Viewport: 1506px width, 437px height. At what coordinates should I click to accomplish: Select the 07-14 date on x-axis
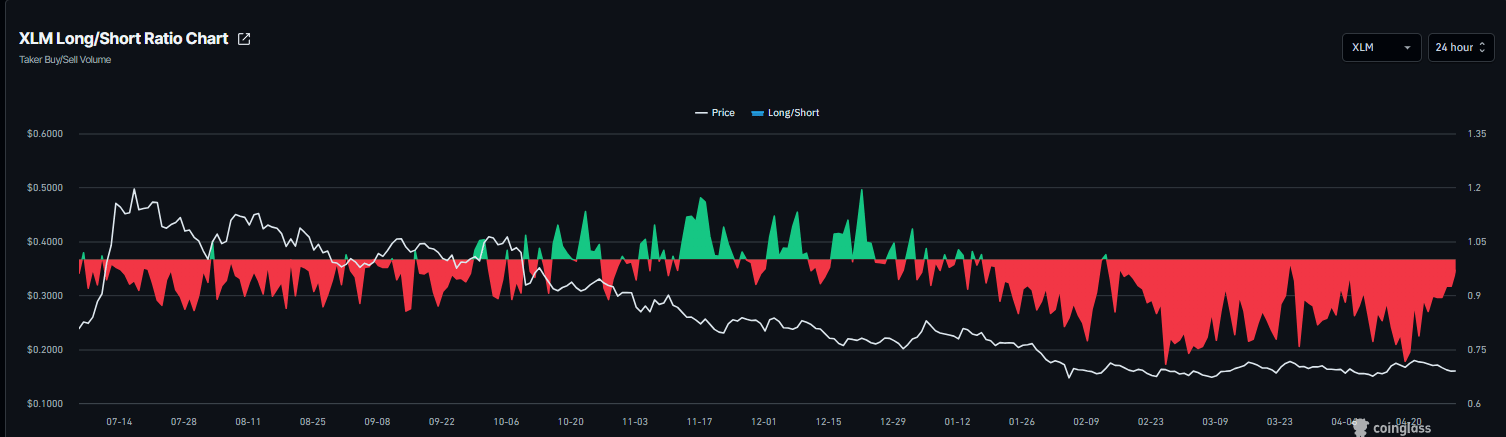[119, 422]
